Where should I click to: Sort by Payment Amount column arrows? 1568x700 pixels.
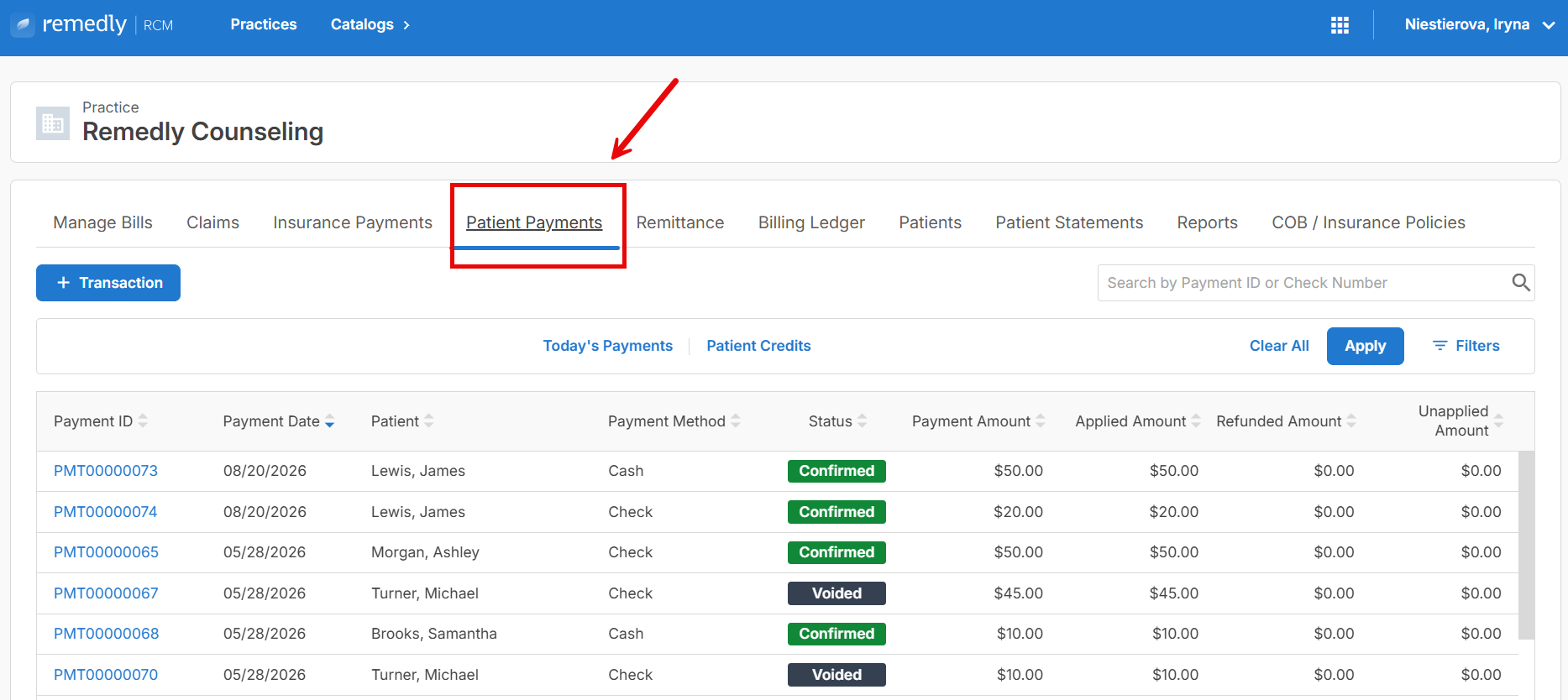tap(1041, 421)
